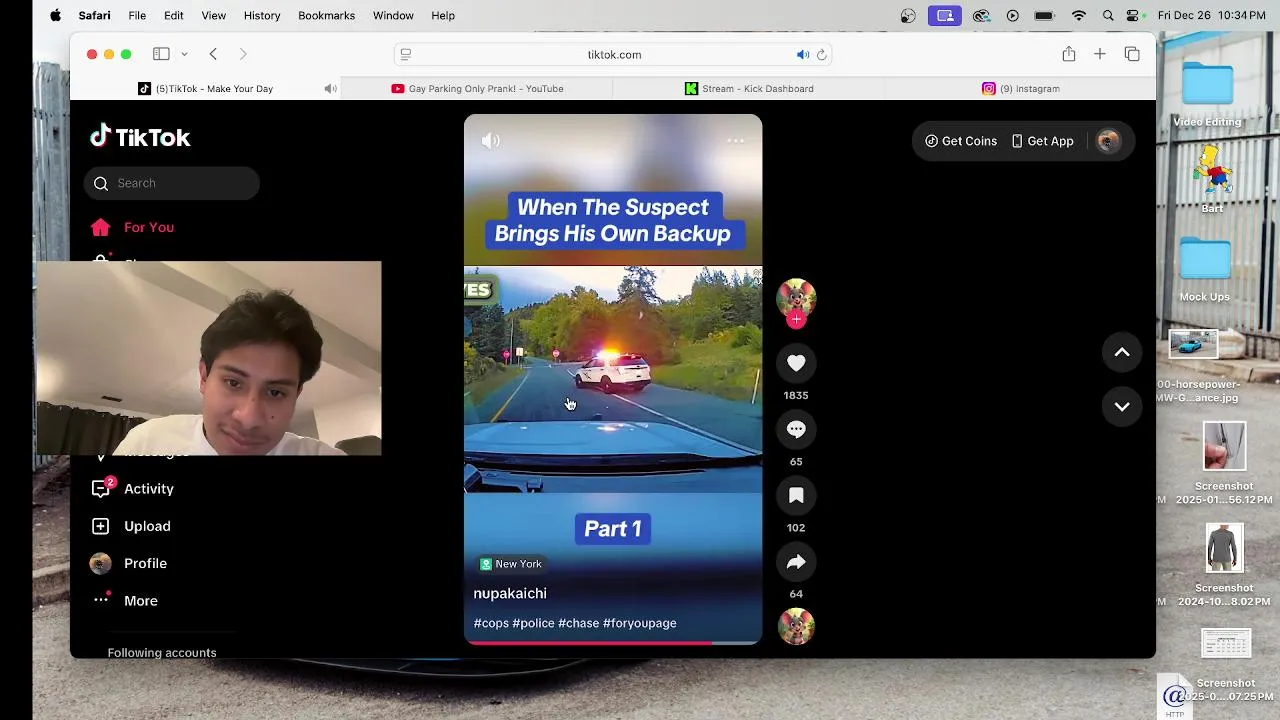Click the tiktok.com address field

[614, 54]
